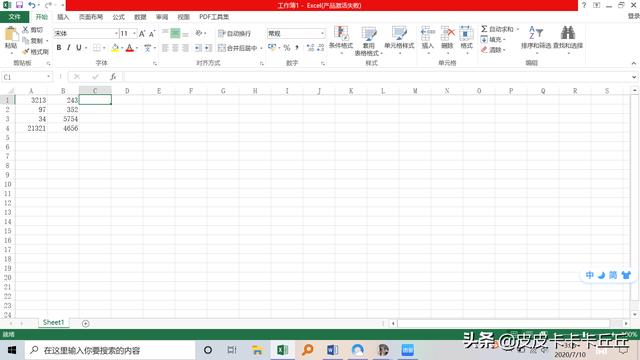The width and height of the screenshot is (640, 360).
Task: Expand the number format dropdown
Action: click(x=322, y=33)
